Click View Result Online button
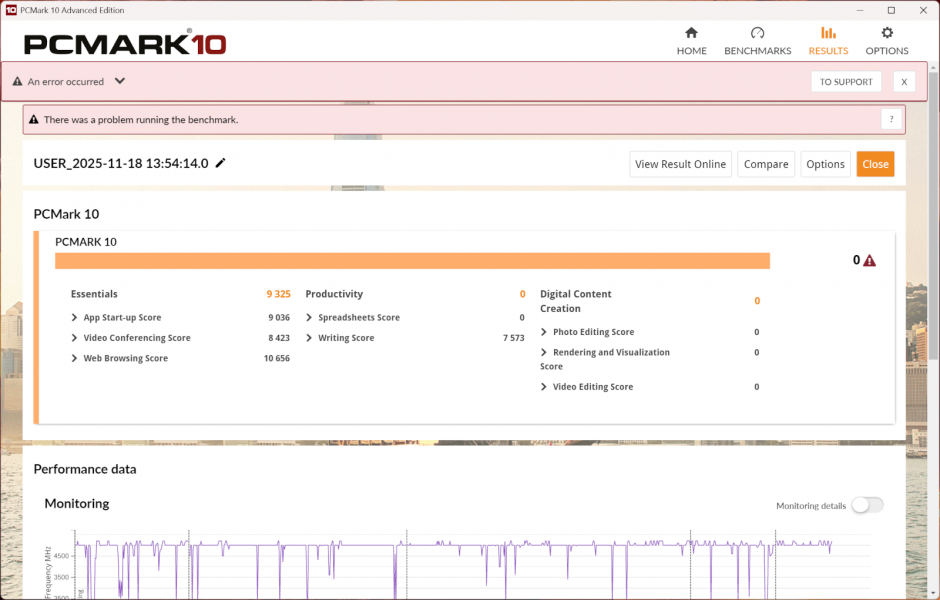The width and height of the screenshot is (940, 600). pos(680,164)
